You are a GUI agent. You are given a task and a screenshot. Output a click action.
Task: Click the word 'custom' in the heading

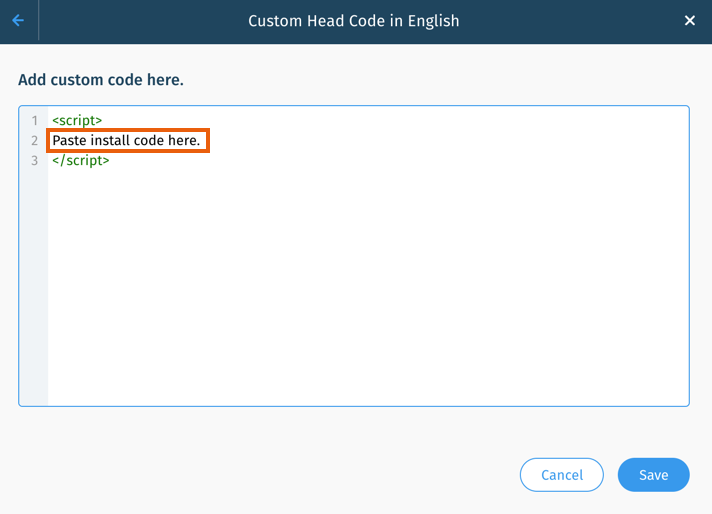77,80
